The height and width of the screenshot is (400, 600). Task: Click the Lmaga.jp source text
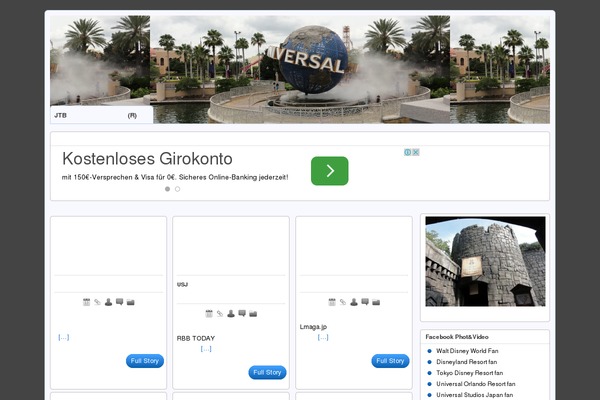313,327
